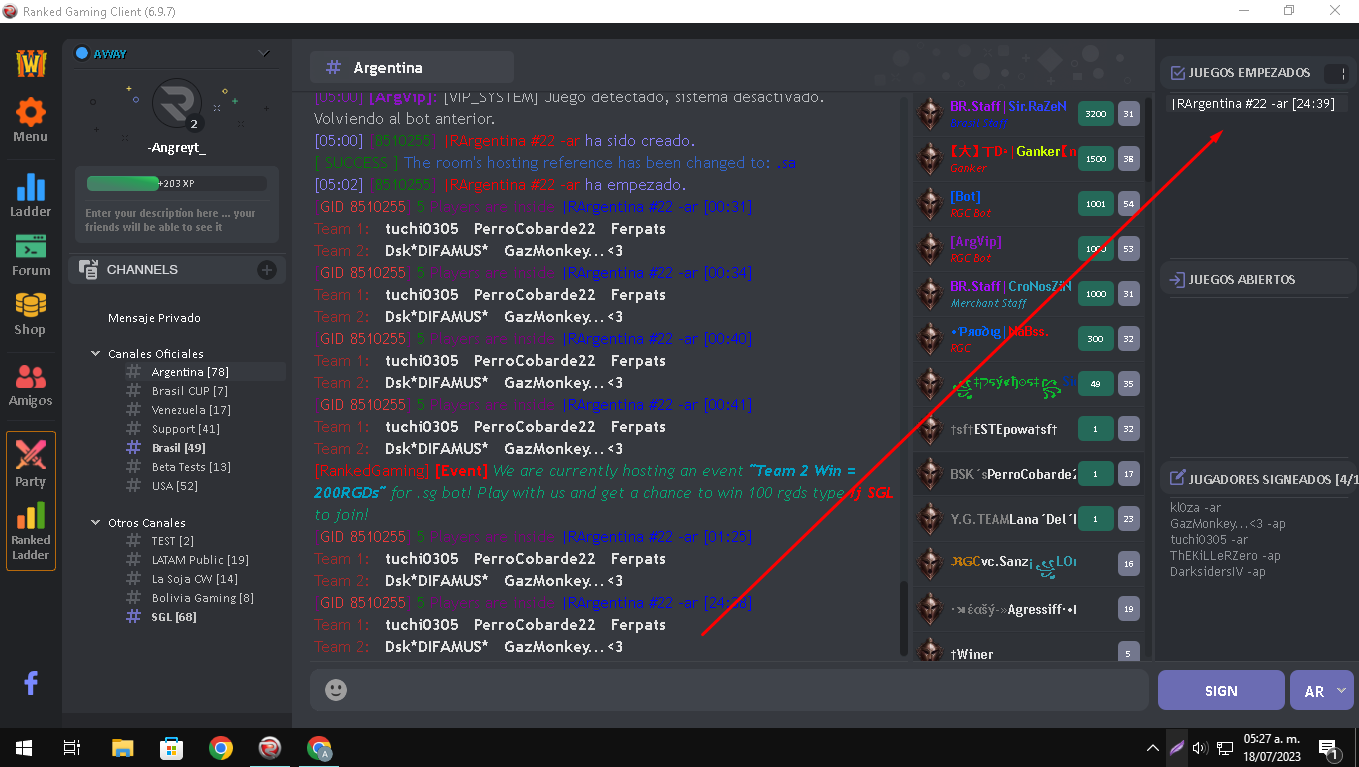
Task: Open the USA [52] channel
Action: pyautogui.click(x=174, y=486)
